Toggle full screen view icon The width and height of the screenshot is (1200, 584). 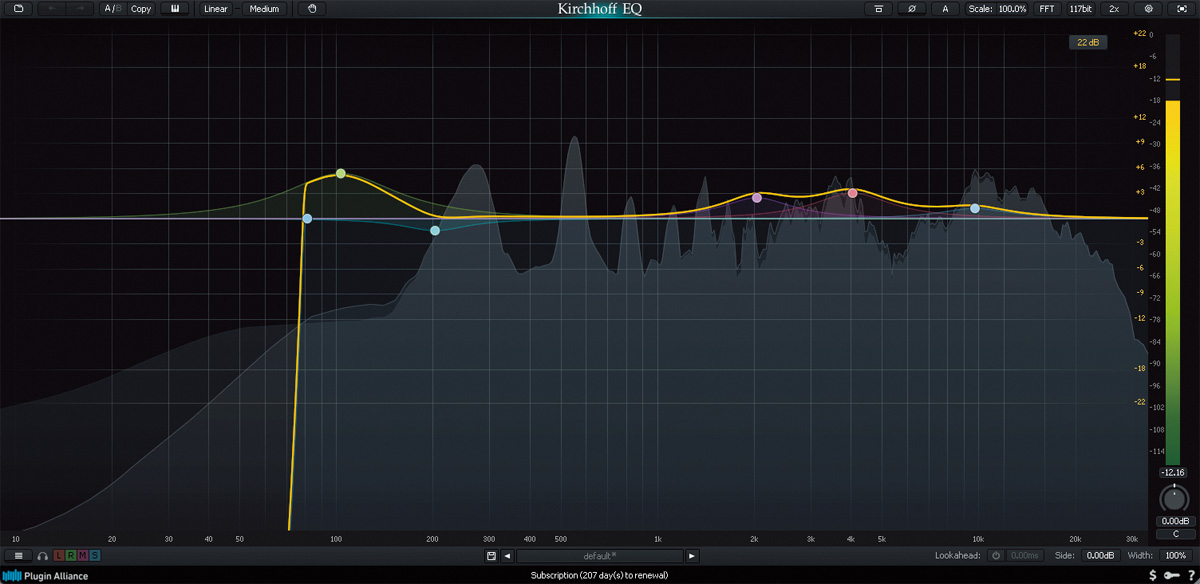pyautogui.click(x=1181, y=9)
